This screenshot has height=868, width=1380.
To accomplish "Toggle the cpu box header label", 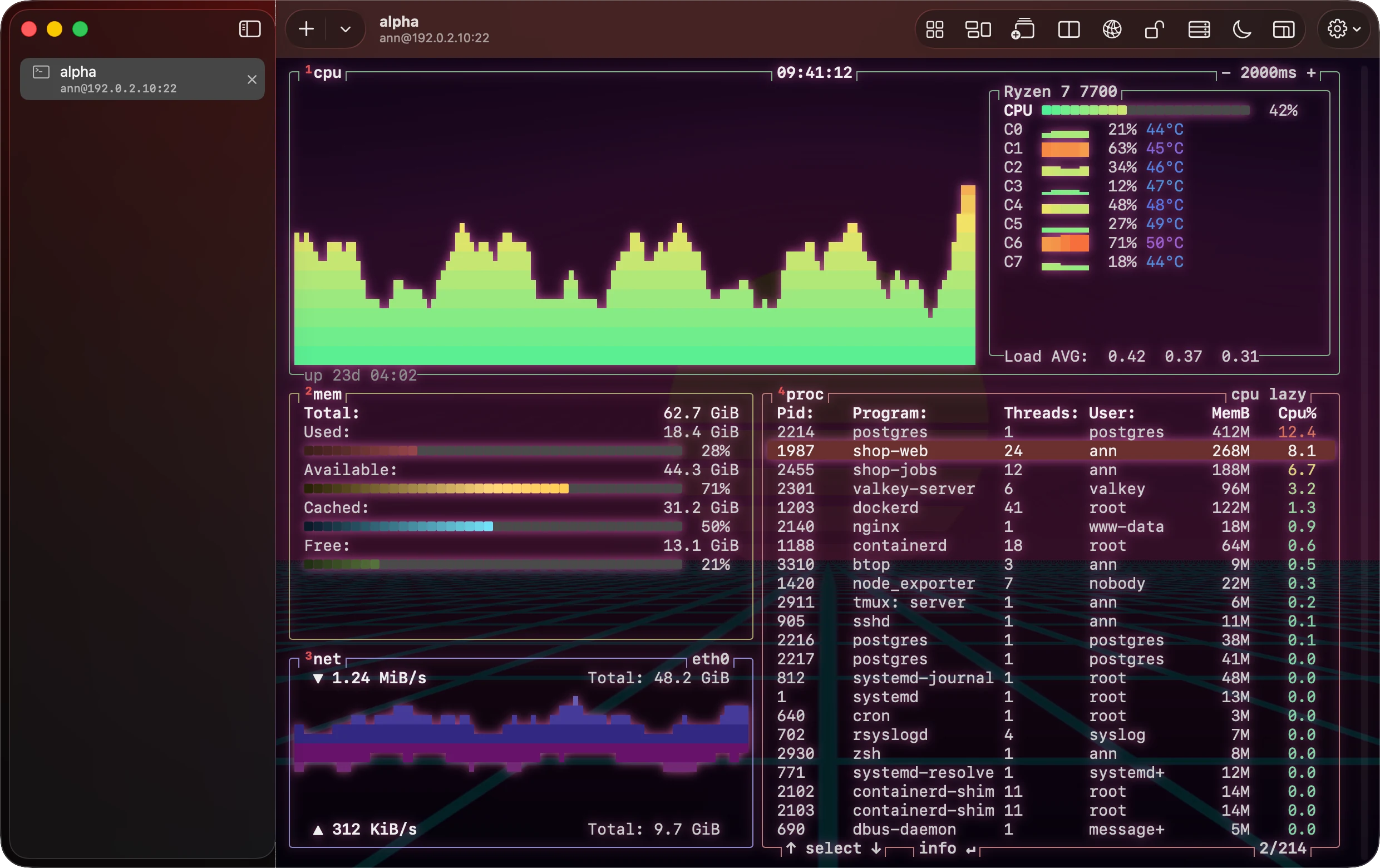I will pos(323,73).
